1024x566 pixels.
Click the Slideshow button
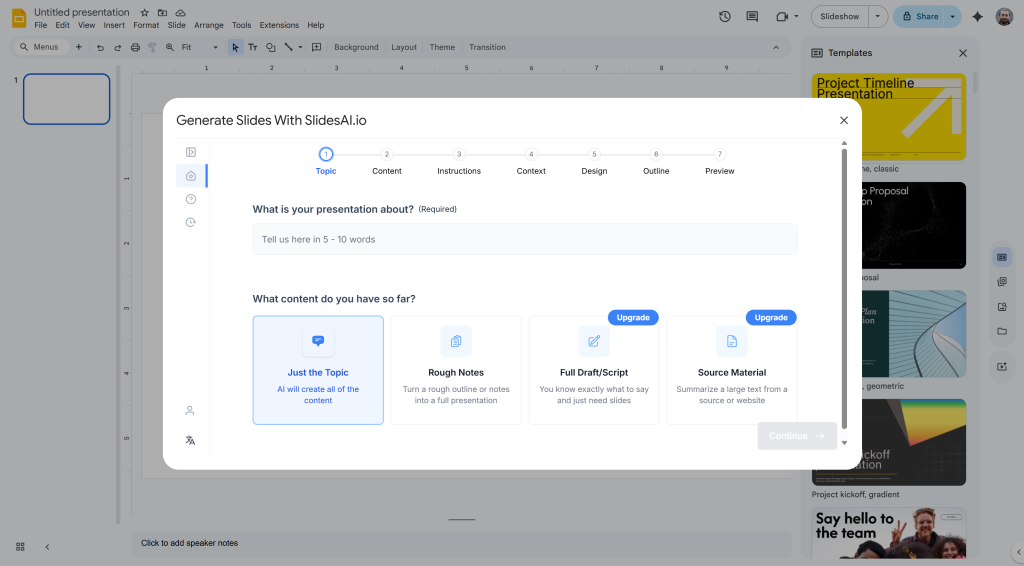click(840, 16)
